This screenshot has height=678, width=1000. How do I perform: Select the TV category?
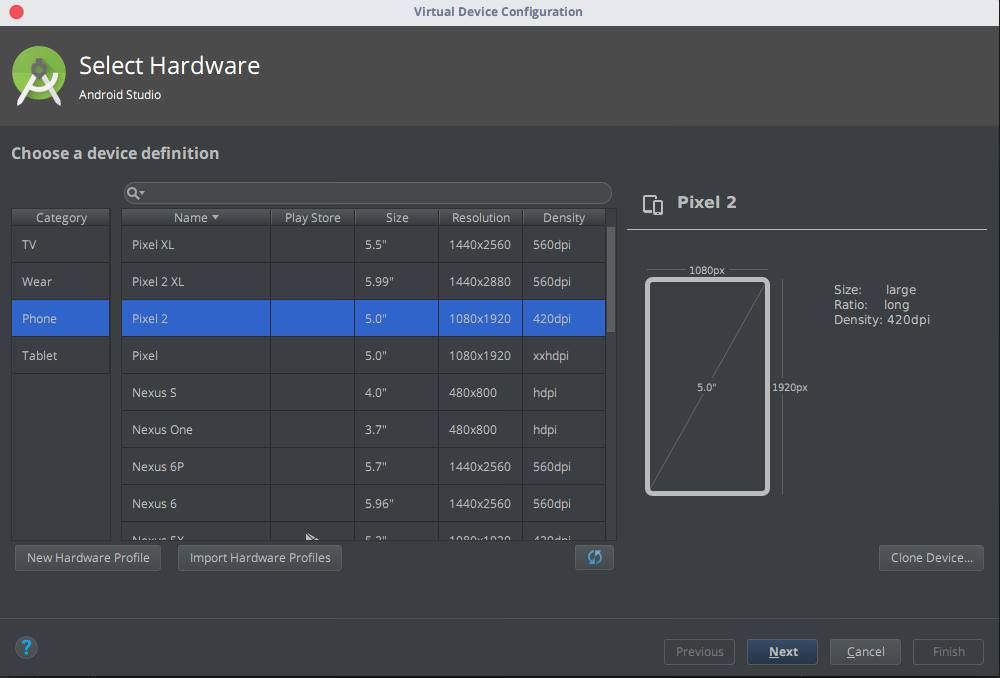(x=61, y=245)
